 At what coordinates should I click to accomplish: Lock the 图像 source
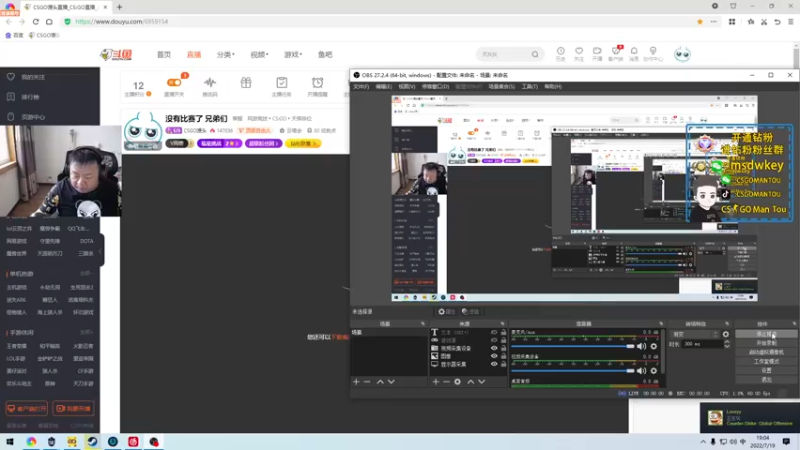504,356
